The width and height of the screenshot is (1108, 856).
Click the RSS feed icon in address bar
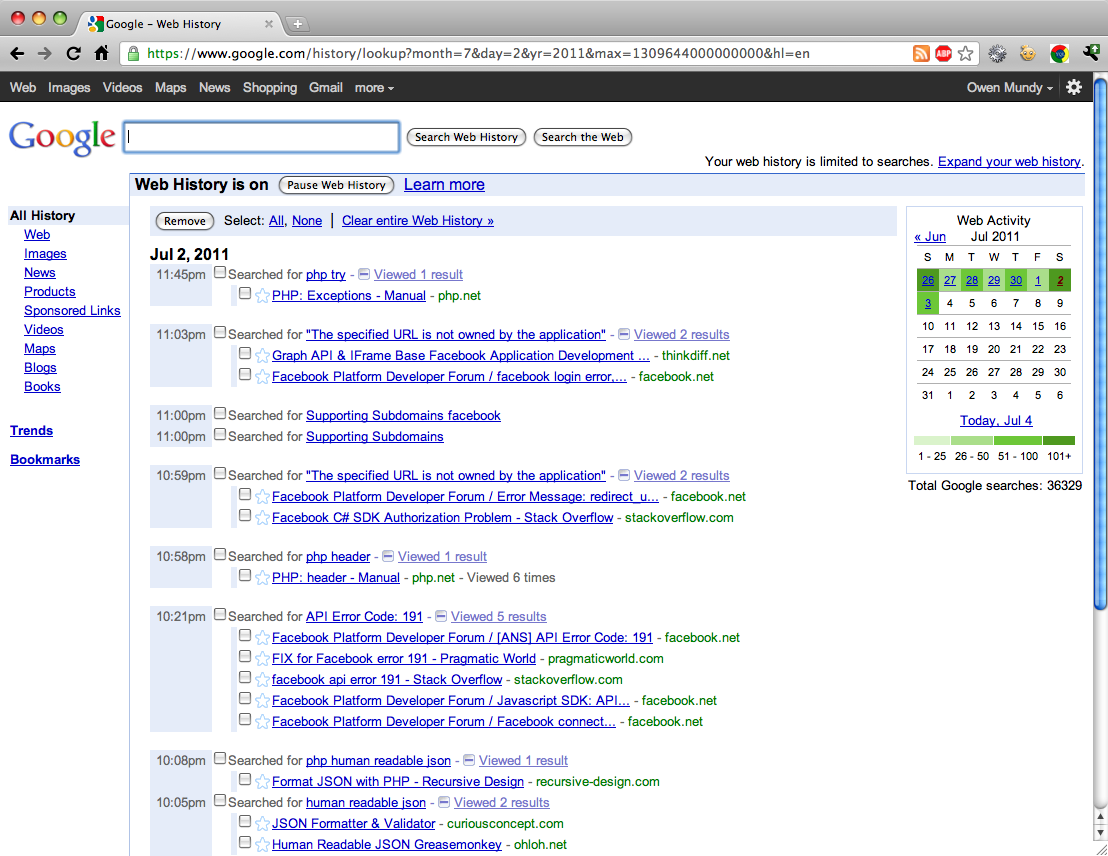point(921,54)
